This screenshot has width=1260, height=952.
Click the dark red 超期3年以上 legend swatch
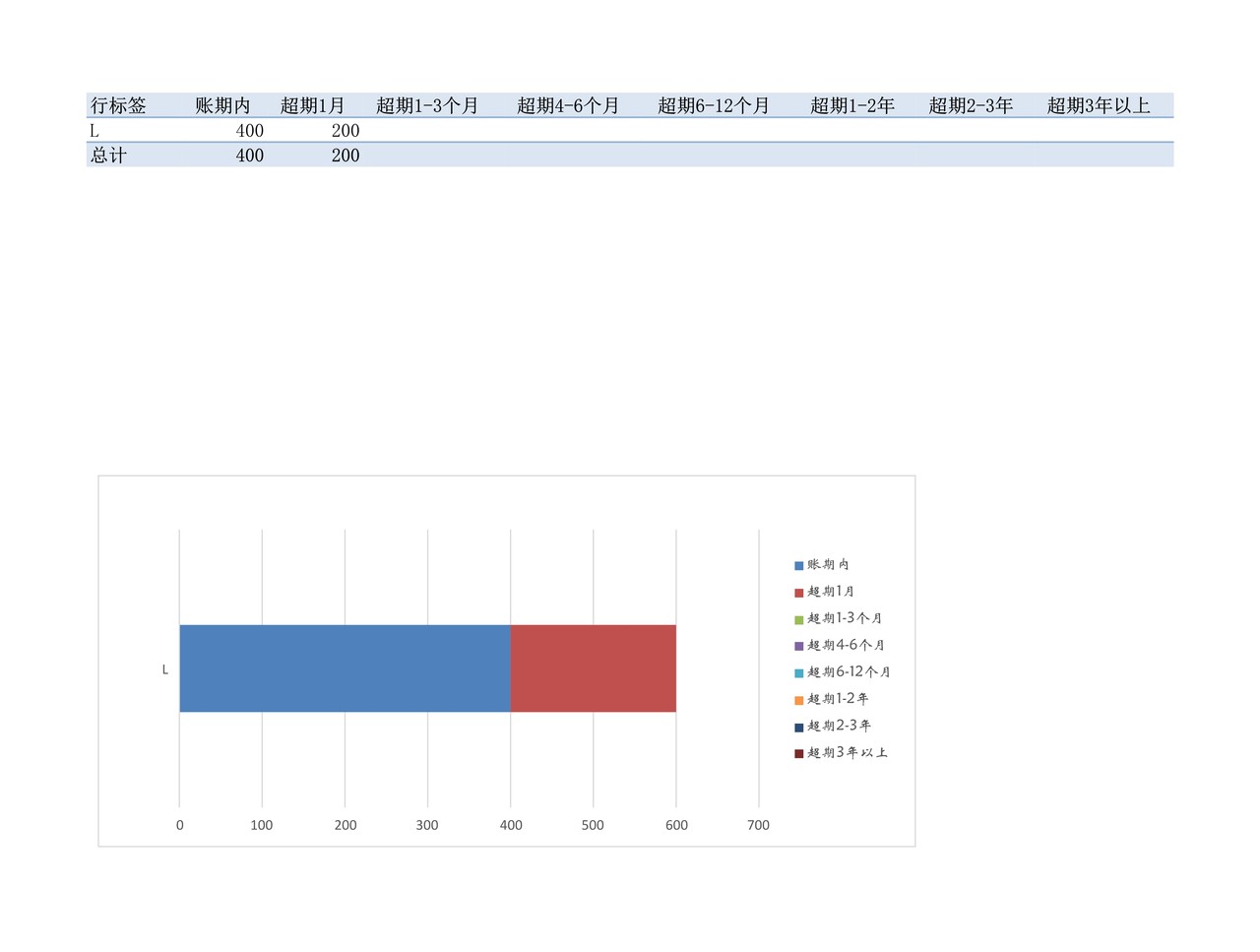click(x=799, y=753)
